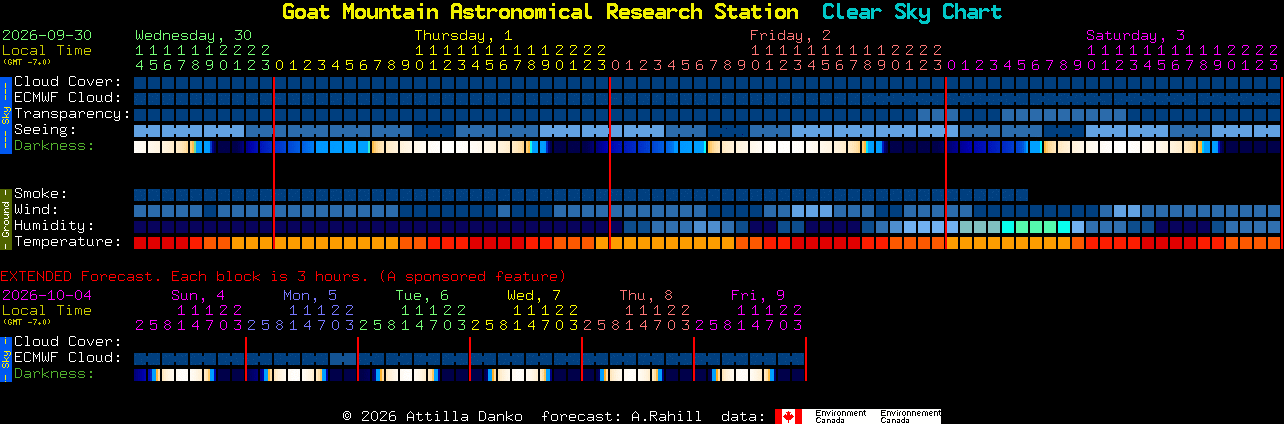1284x424 pixels.
Task: Click the Goat Mountain Astronomical Research Station title
Action: pos(540,12)
